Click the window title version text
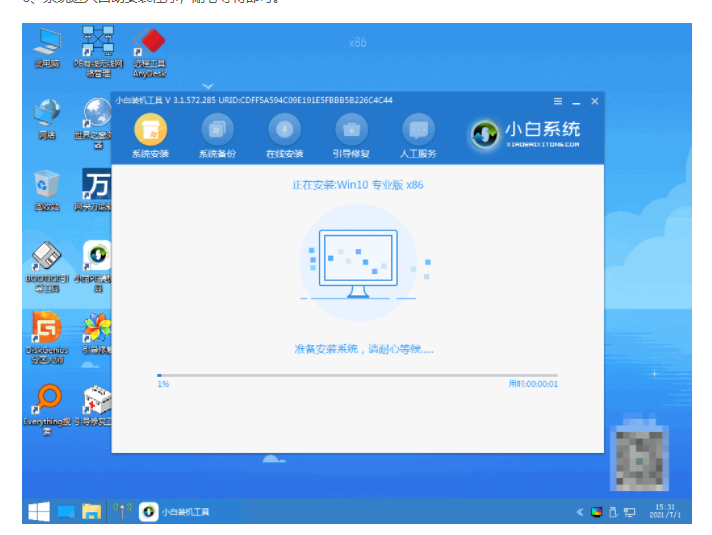 (x=254, y=100)
